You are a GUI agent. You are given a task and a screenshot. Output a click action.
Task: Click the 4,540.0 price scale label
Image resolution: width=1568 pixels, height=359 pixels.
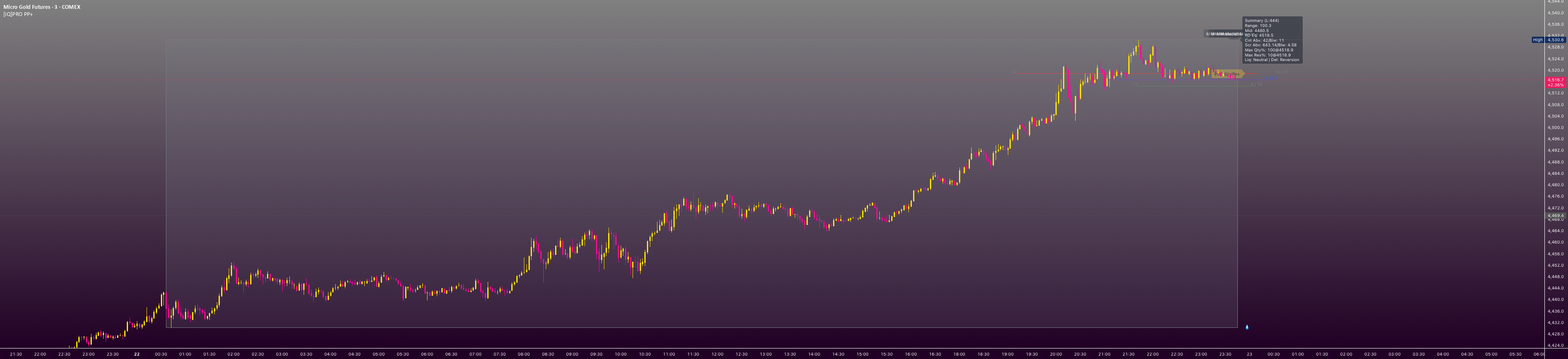pos(1556,13)
